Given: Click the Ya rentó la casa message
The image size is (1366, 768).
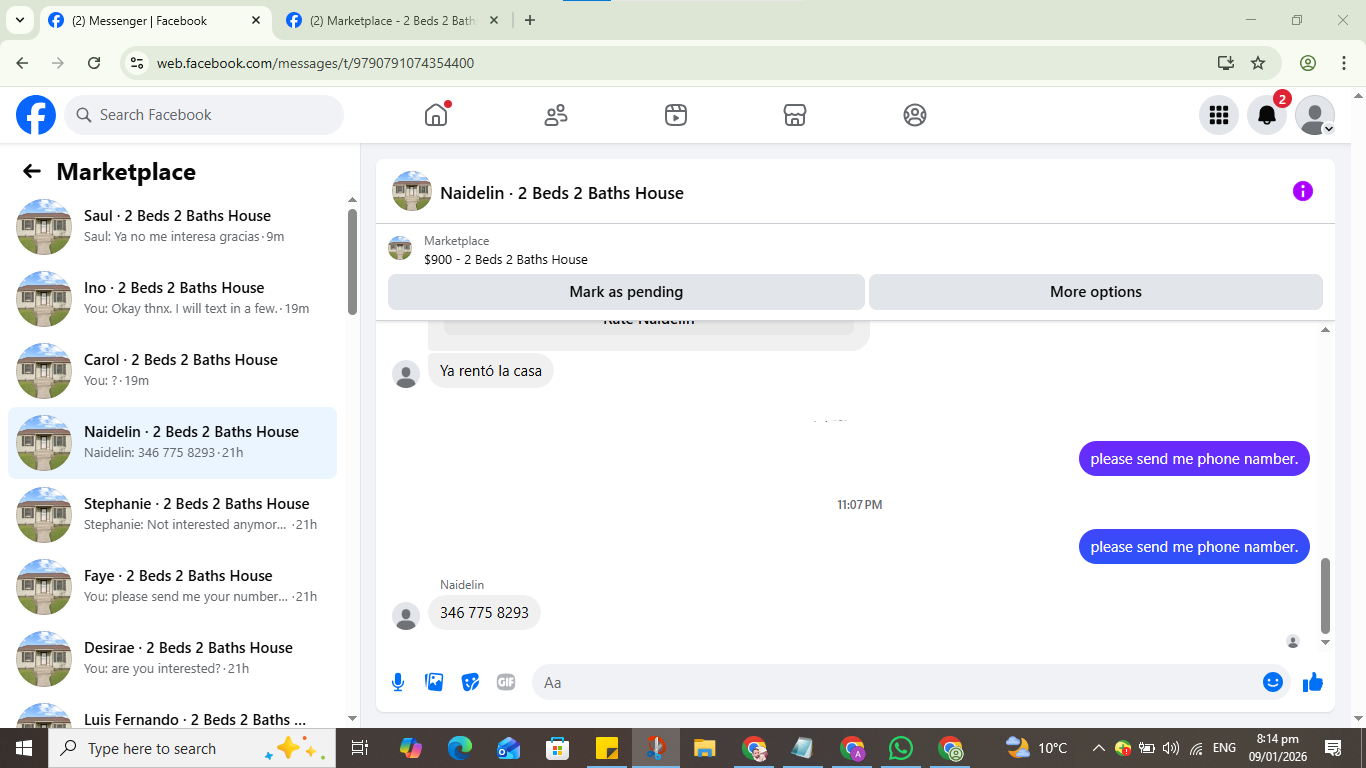Looking at the screenshot, I should [491, 371].
